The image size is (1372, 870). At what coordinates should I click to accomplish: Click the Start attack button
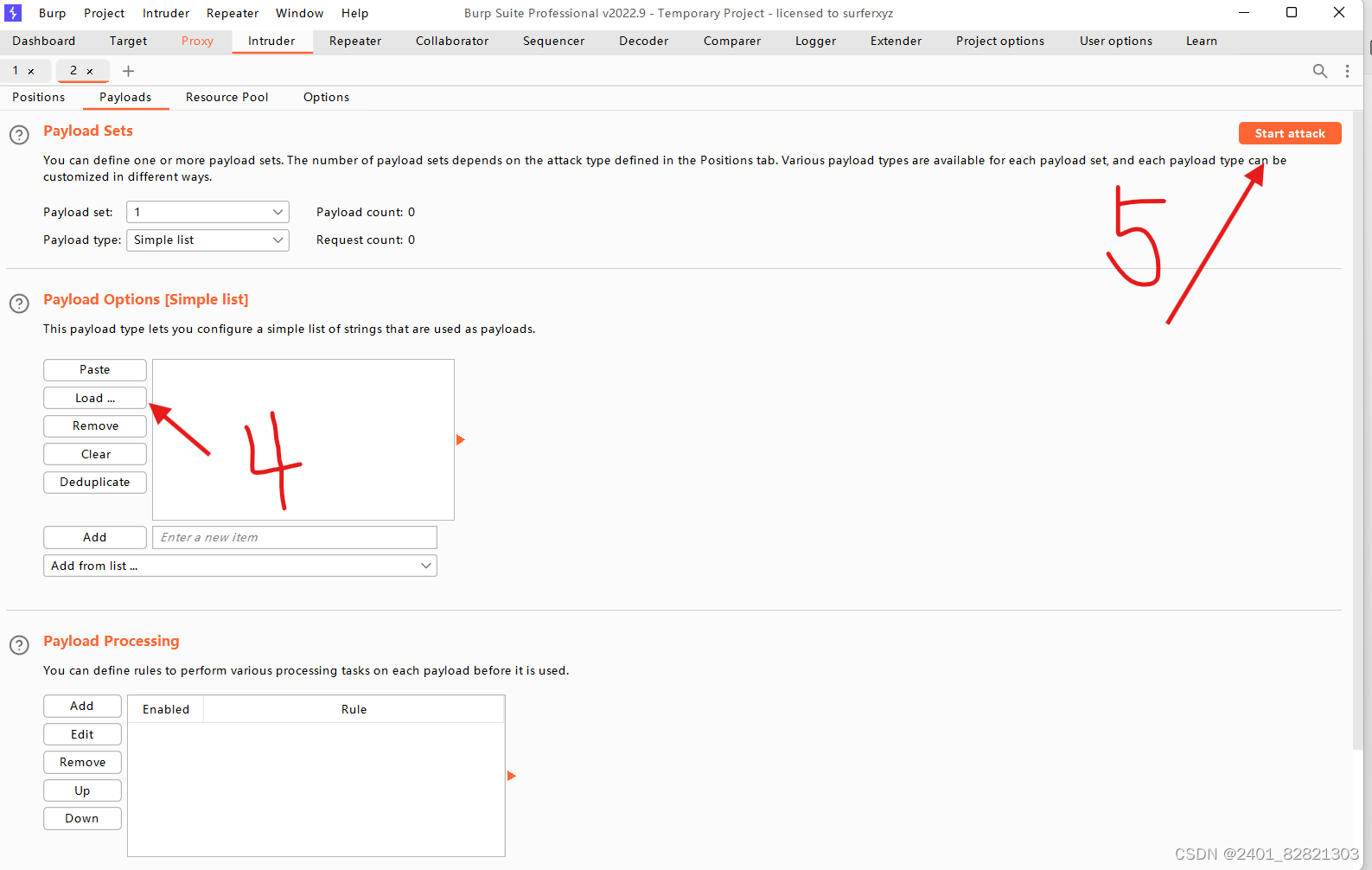click(x=1290, y=133)
